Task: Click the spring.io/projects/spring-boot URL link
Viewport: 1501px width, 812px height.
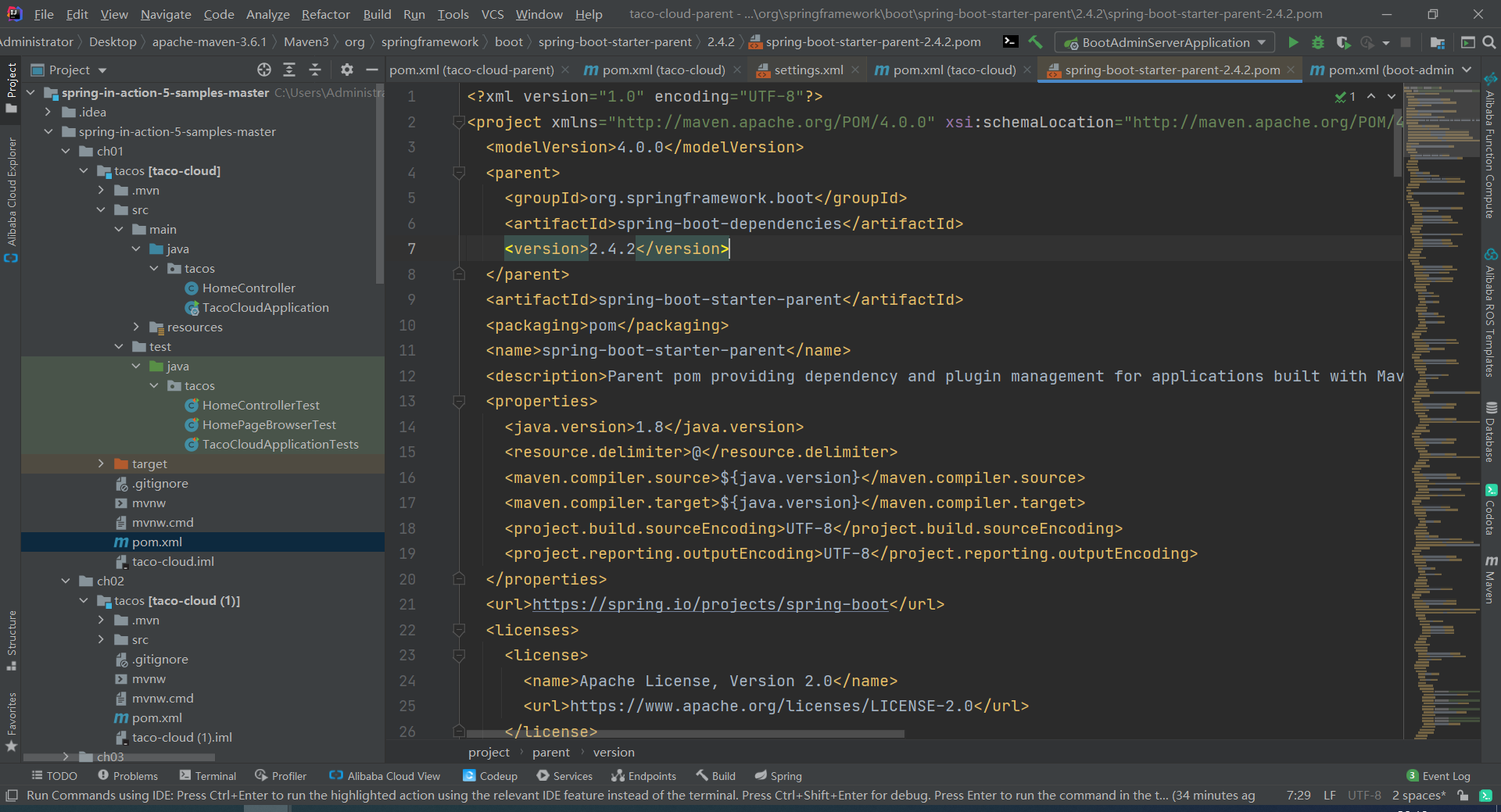Action: pyautogui.click(x=711, y=604)
